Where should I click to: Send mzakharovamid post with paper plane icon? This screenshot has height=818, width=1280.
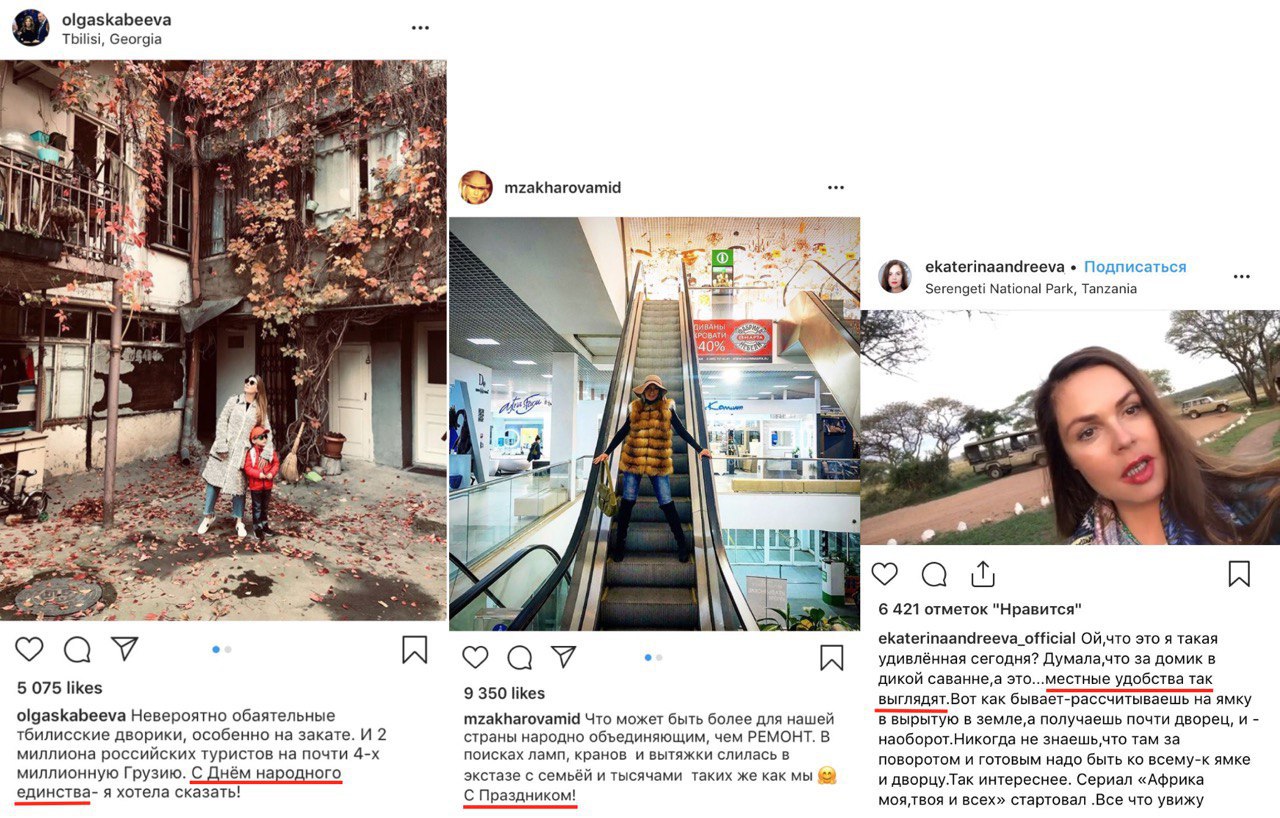564,656
